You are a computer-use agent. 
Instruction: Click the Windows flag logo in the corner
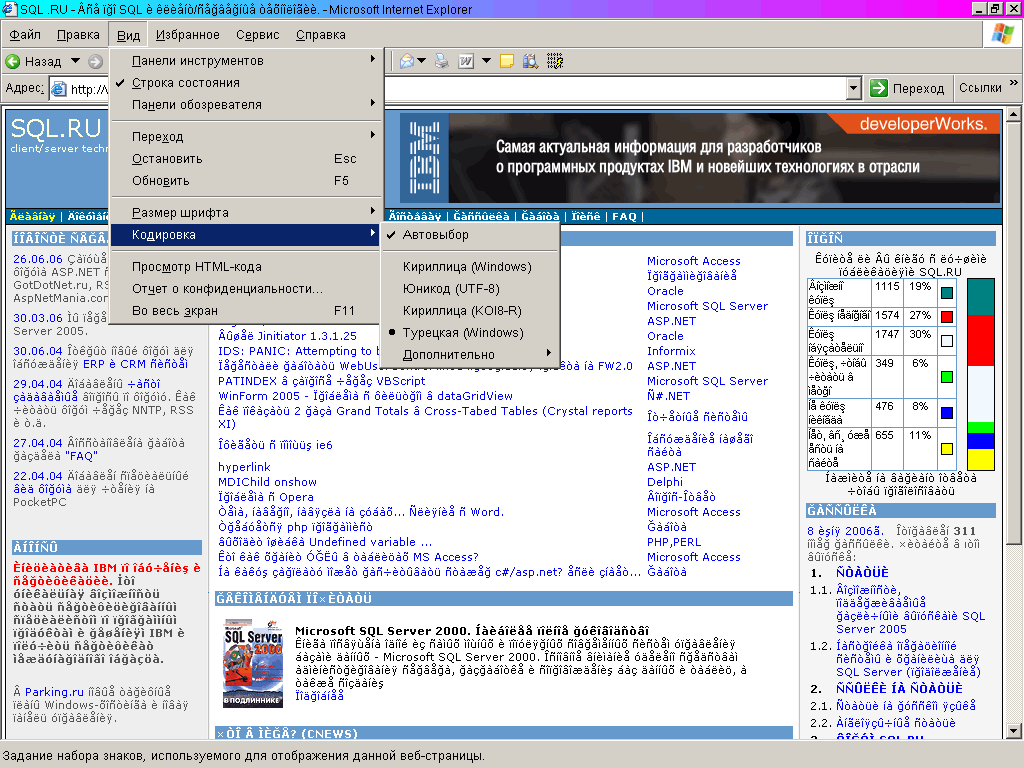pos(1001,34)
